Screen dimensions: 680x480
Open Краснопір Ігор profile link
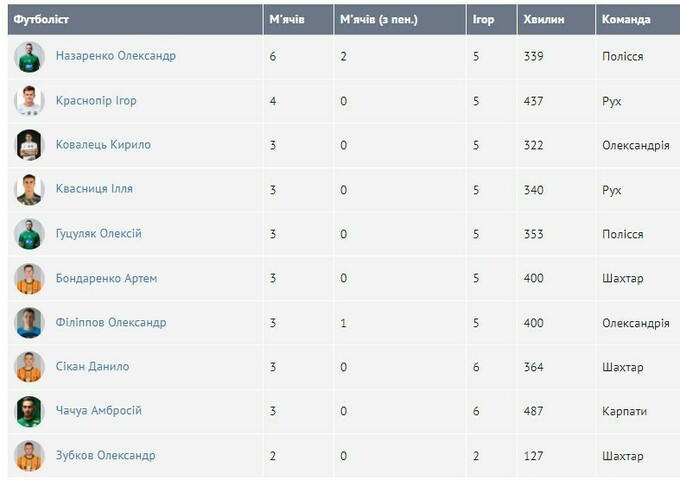pyautogui.click(x=96, y=101)
